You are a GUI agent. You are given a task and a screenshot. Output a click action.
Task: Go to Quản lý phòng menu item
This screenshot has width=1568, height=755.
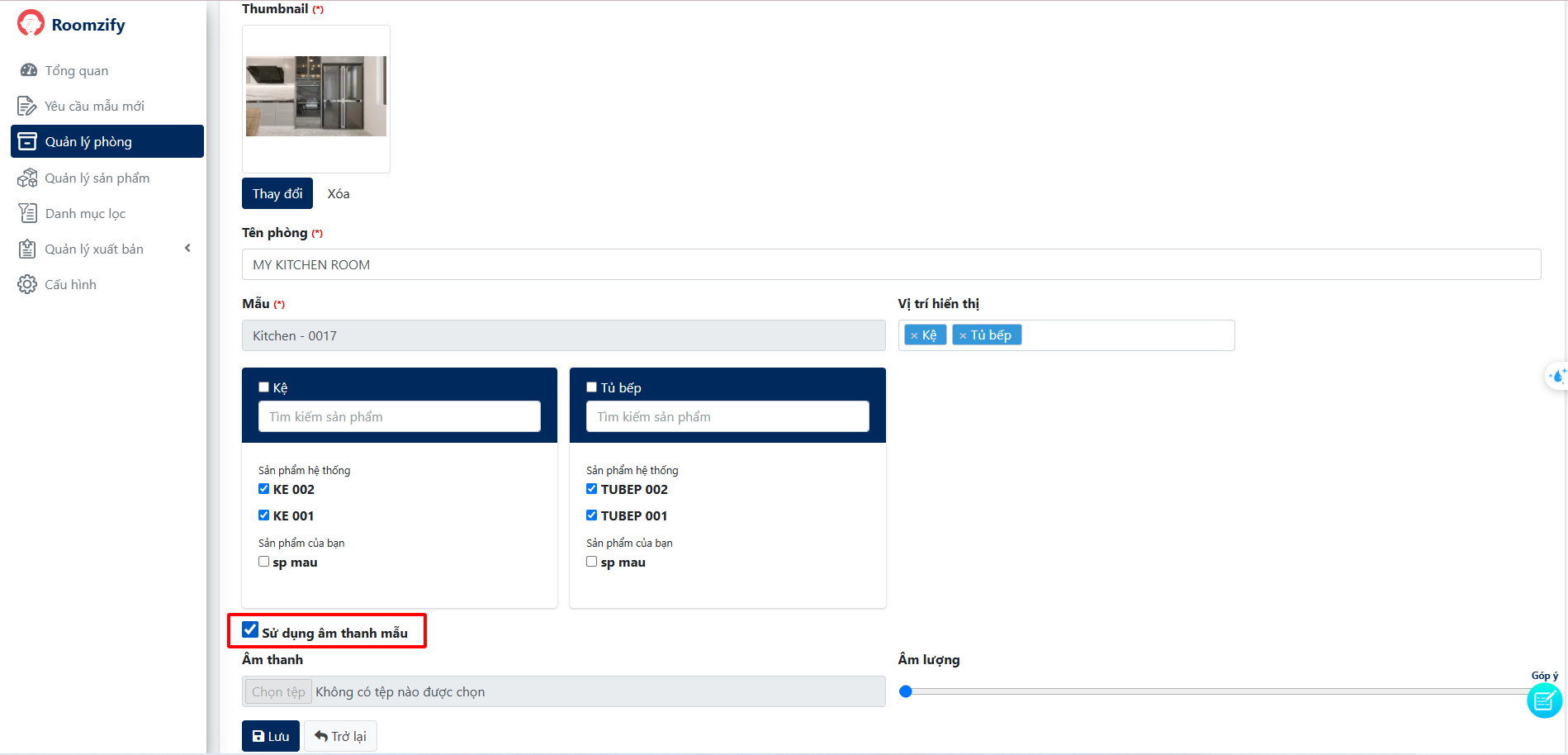(x=107, y=141)
